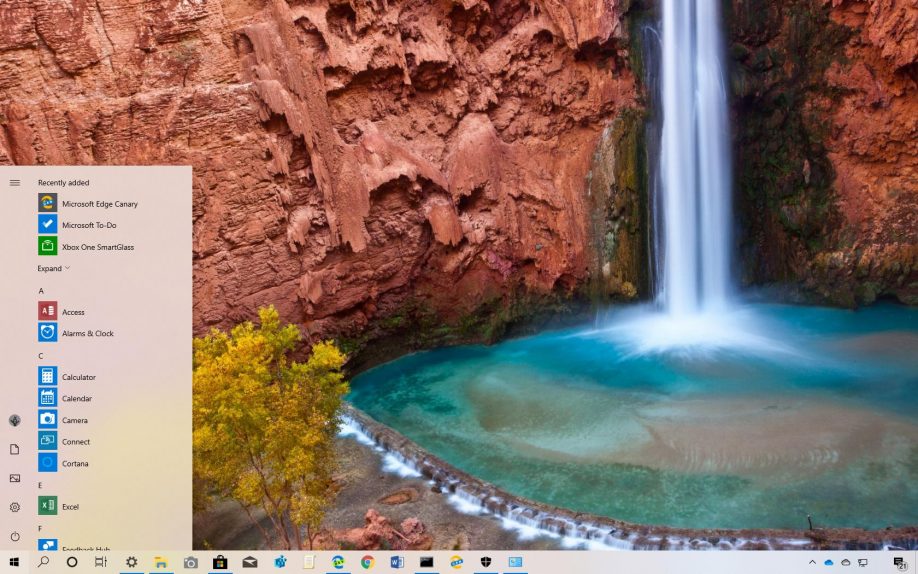Launch Microsoft To-Do from Start menu
918x574 pixels.
(x=88, y=225)
